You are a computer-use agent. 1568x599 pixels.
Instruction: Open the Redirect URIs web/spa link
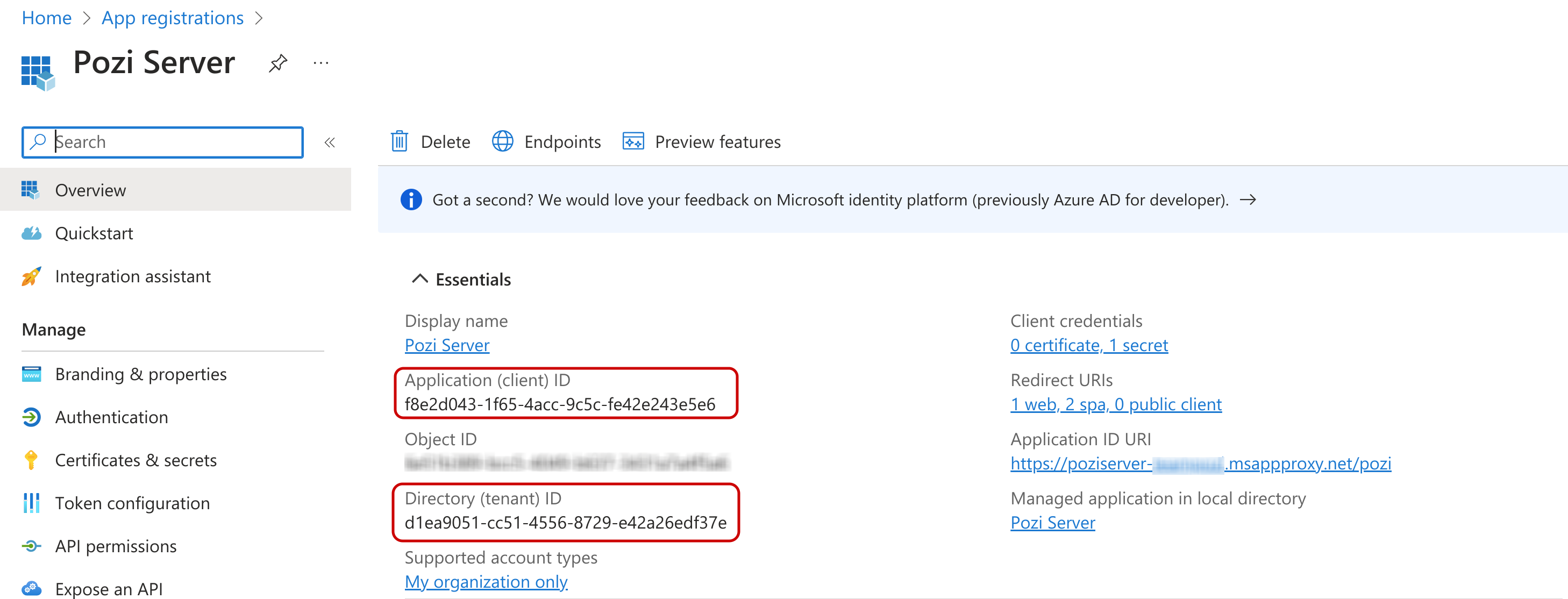coord(1115,404)
